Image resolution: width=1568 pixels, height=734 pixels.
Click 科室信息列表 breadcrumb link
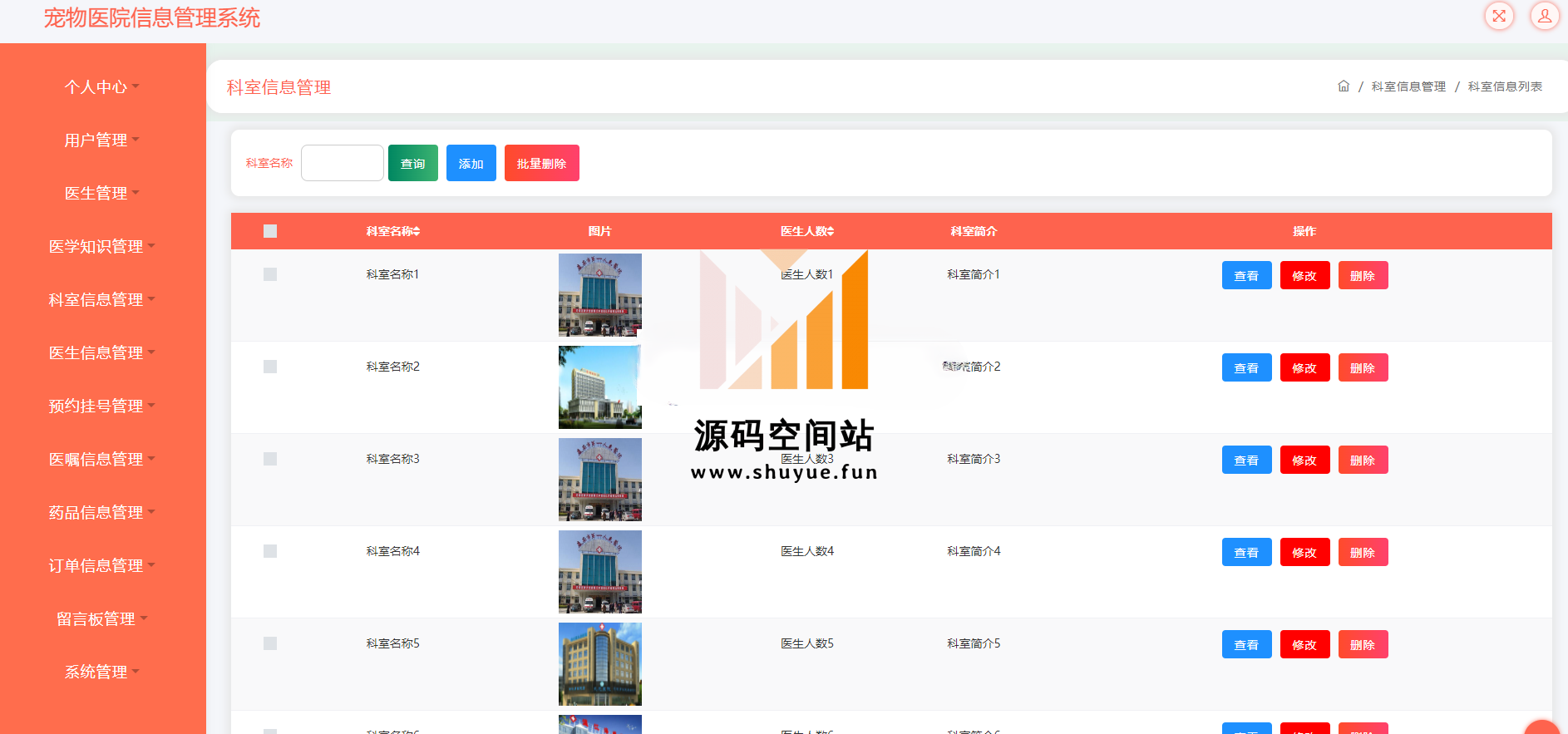(x=1505, y=86)
